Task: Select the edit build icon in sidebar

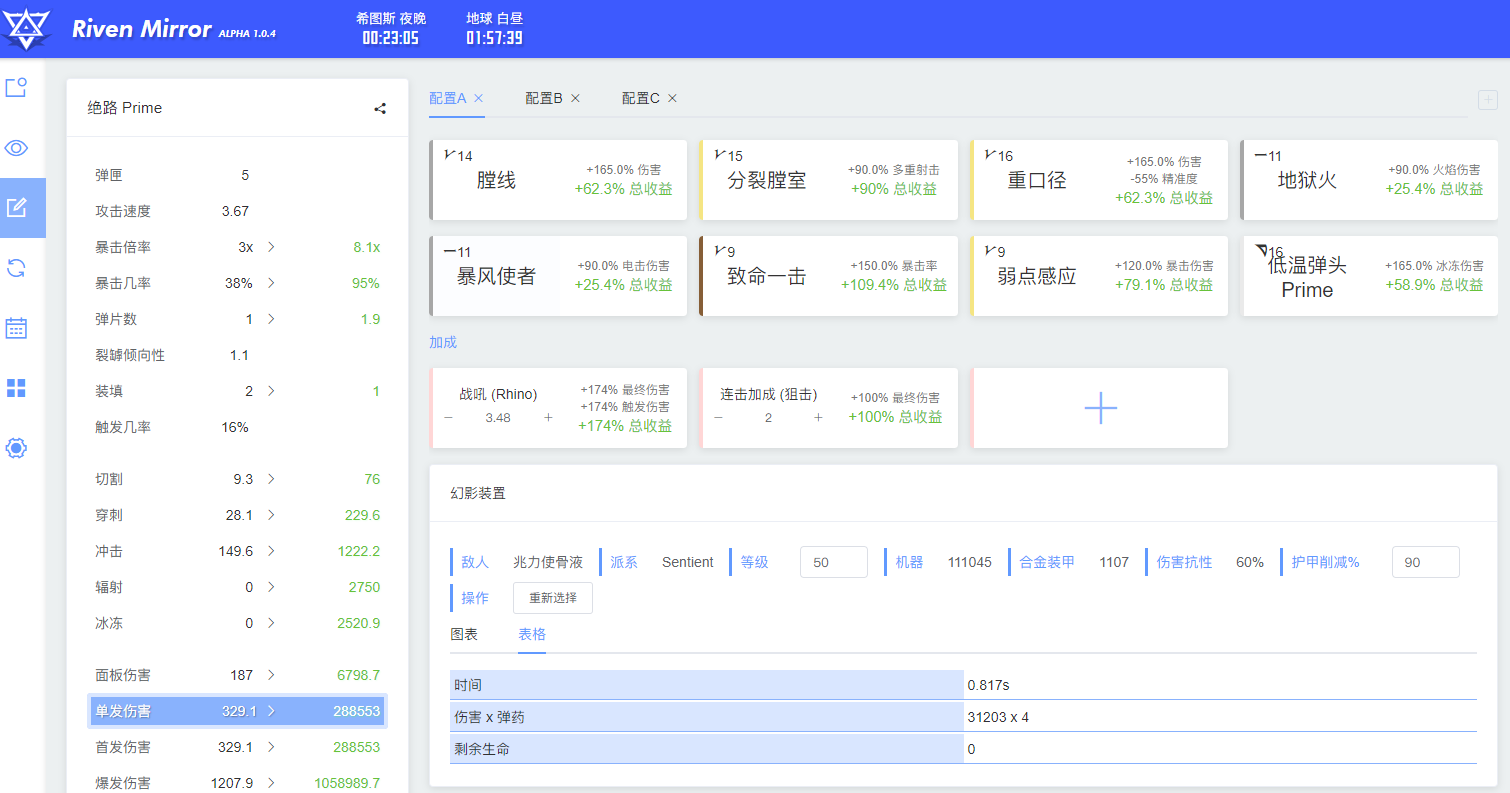Action: (16, 208)
